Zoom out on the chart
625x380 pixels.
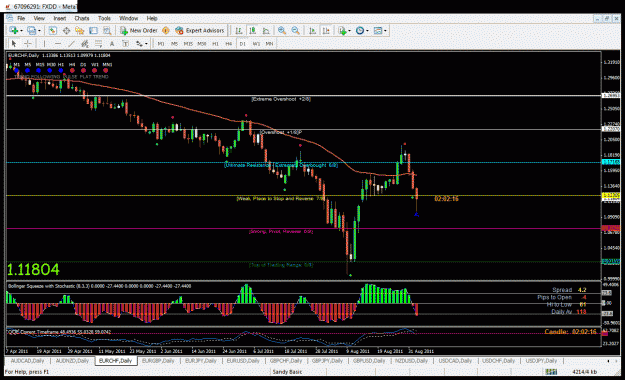pyautogui.click(x=295, y=30)
